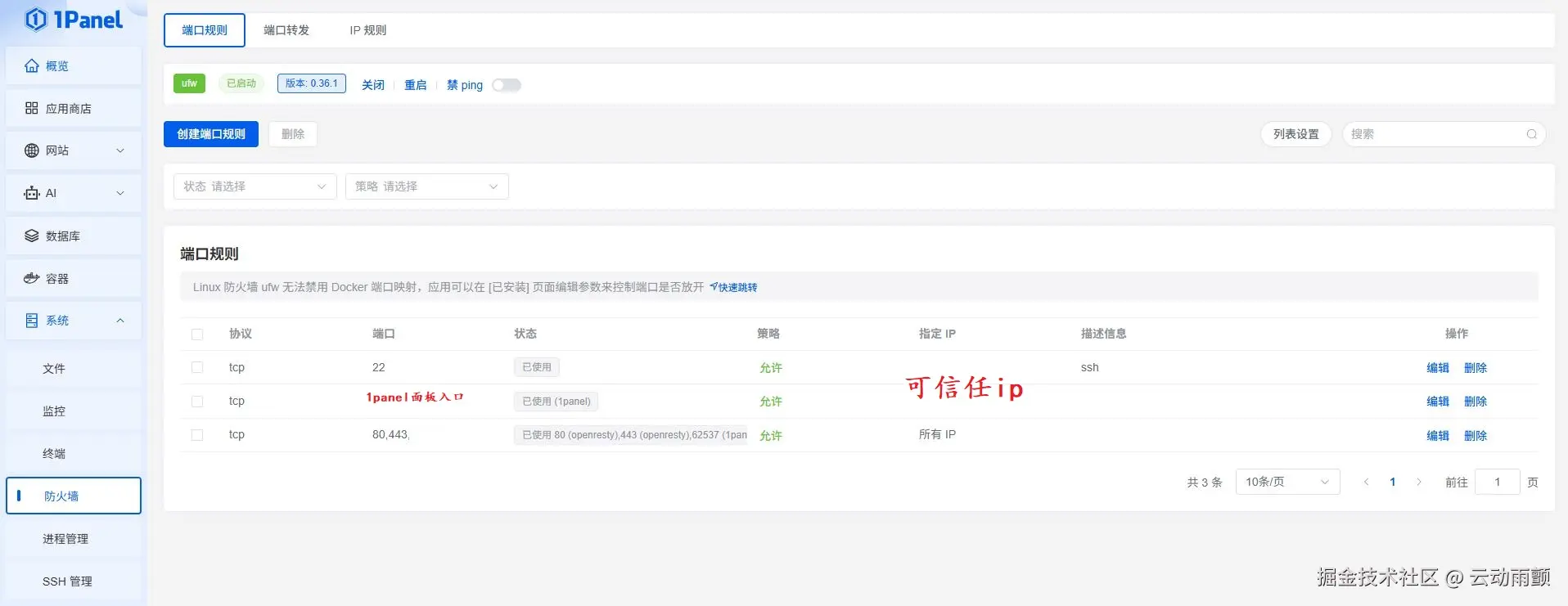Click the 1Panel logo
The image size is (1568, 606).
pyautogui.click(x=74, y=20)
